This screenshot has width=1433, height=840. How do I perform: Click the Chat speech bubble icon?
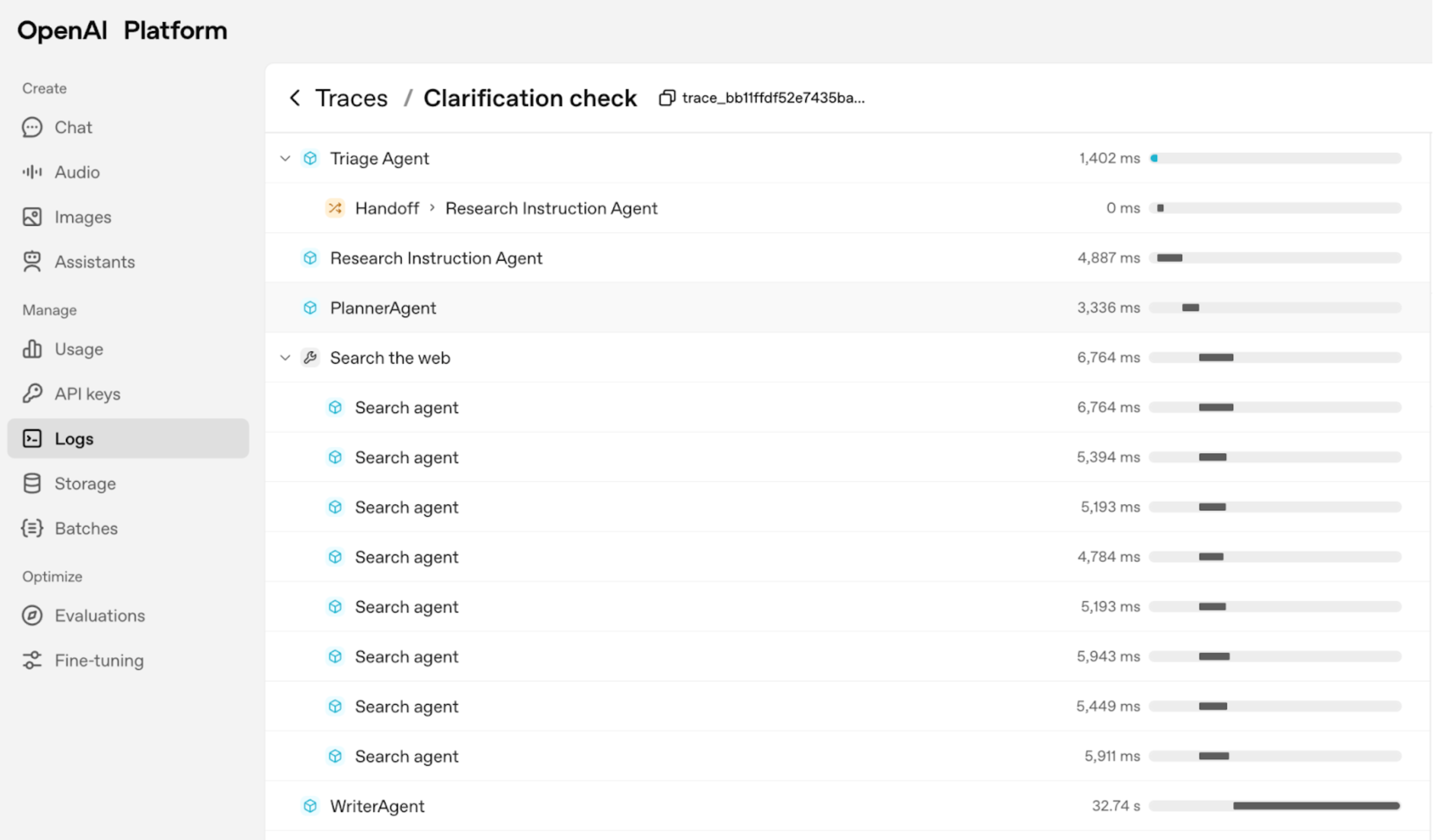32,127
